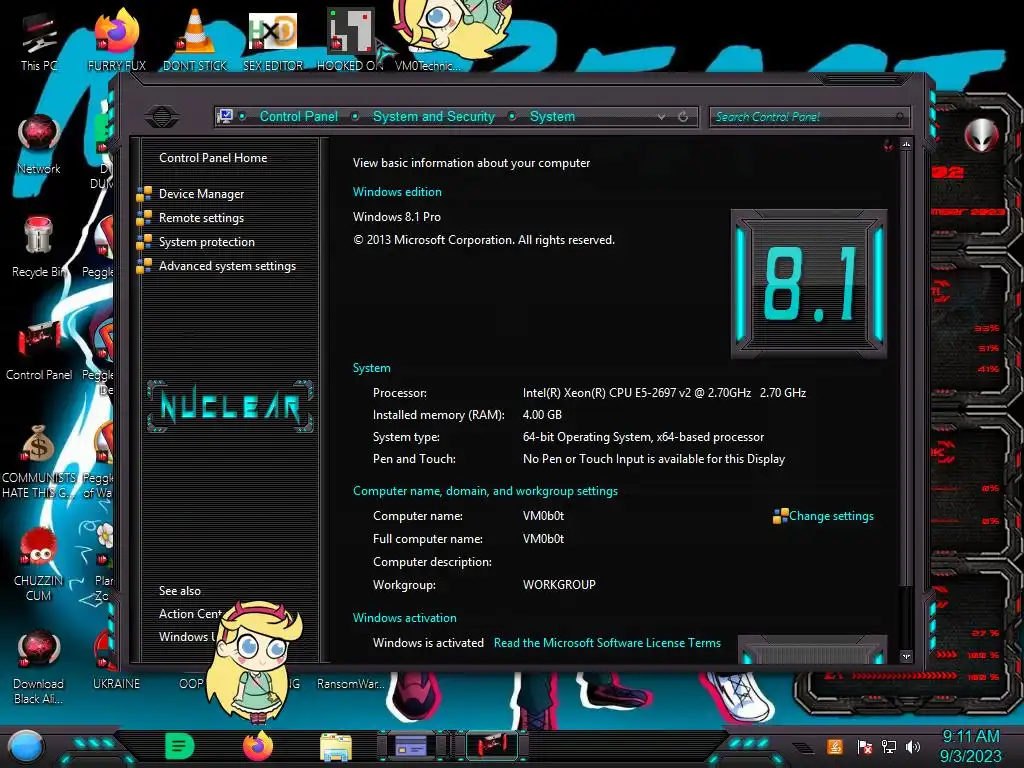
Task: Open the network tray icon
Action: pyautogui.click(x=889, y=746)
